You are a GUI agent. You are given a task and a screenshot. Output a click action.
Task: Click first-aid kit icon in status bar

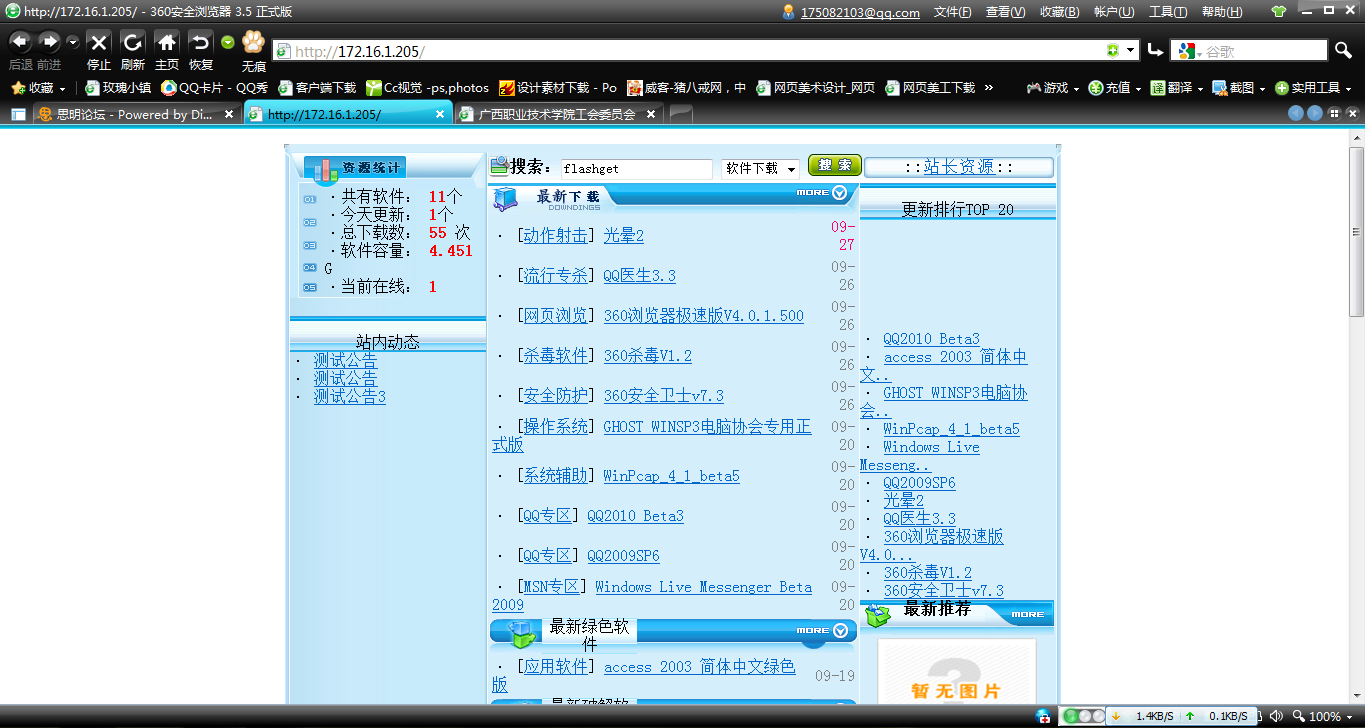pyautogui.click(x=1043, y=716)
